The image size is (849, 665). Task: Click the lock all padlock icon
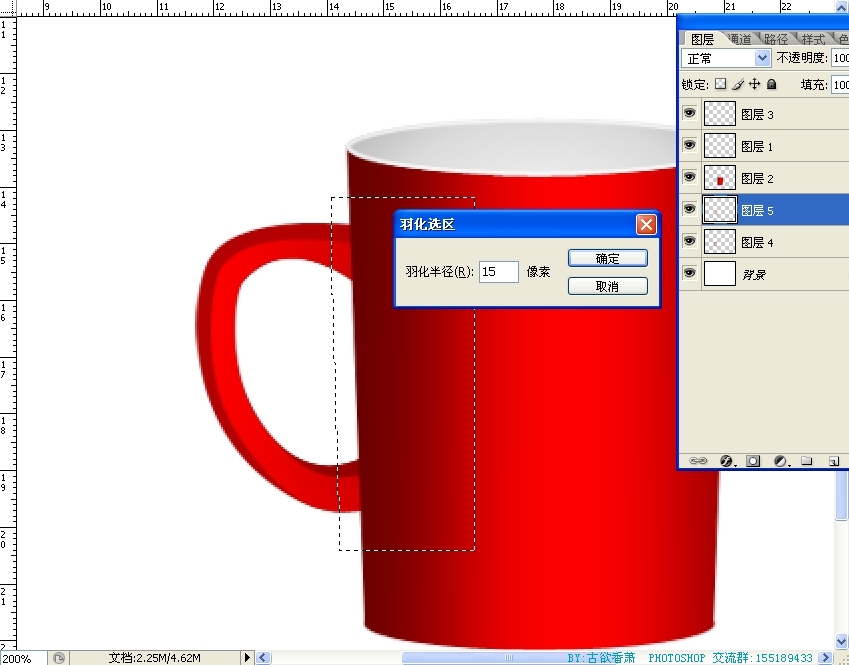pos(771,85)
